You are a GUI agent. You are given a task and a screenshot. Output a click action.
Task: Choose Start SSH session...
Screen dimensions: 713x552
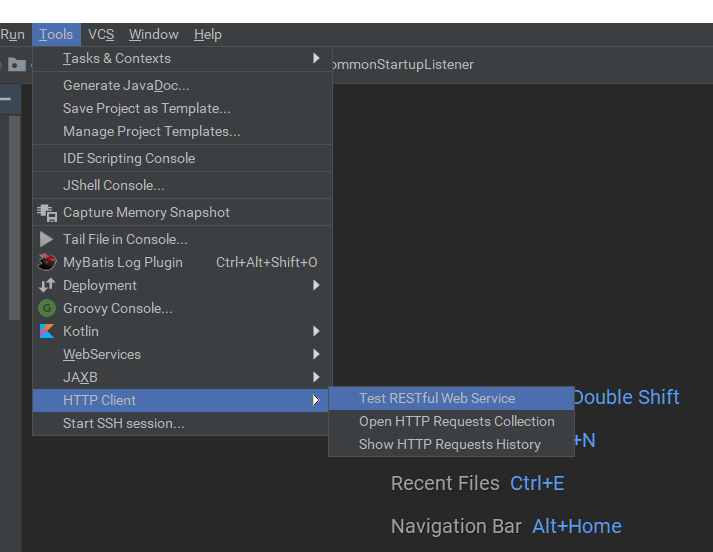[x=181, y=423]
